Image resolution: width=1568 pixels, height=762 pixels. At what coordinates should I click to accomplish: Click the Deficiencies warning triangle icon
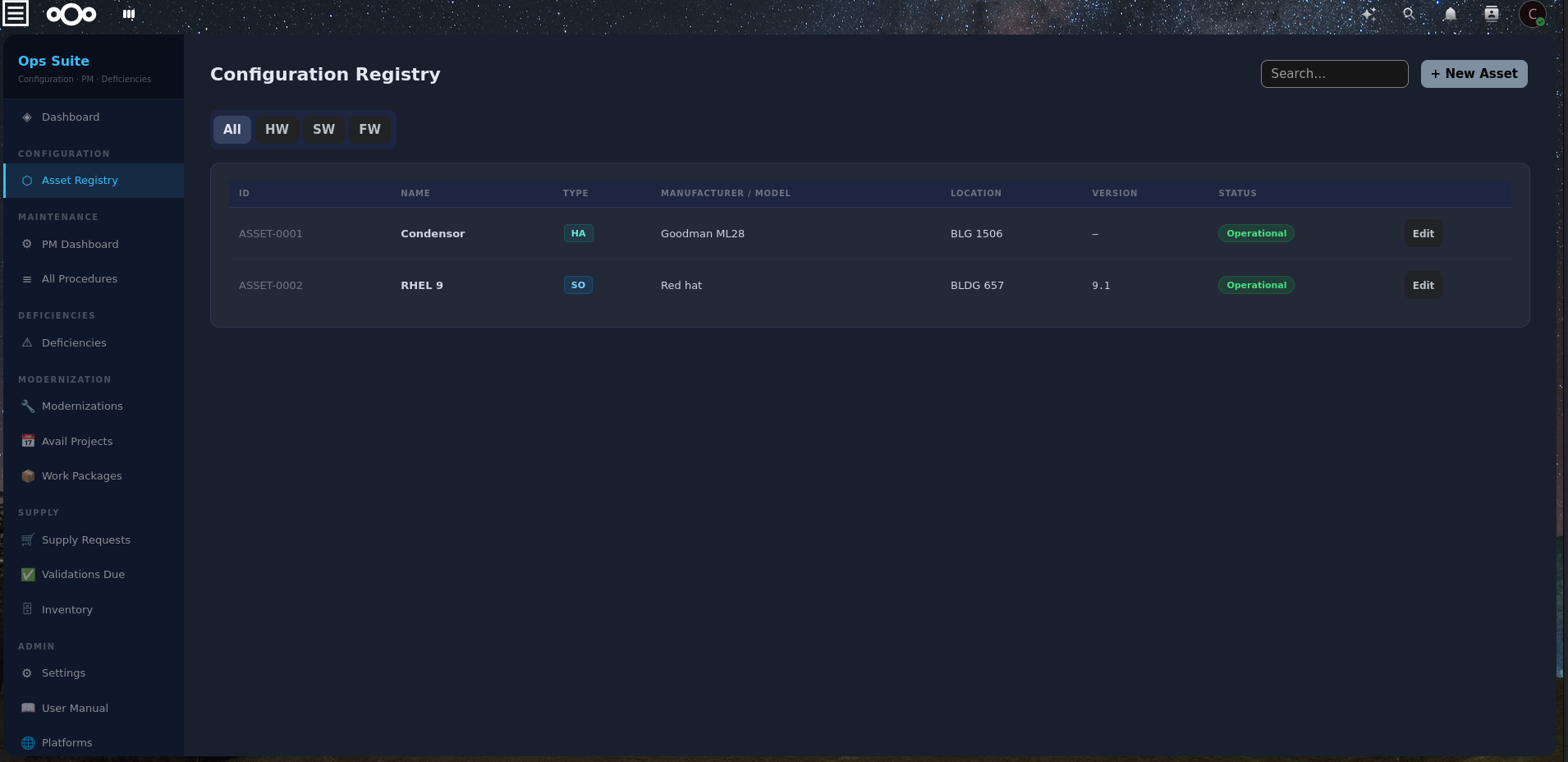point(27,343)
